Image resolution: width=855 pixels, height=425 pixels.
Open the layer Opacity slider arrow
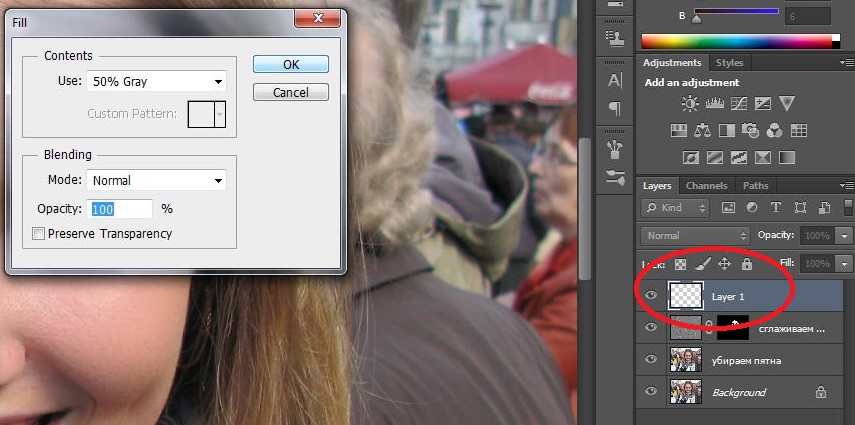[x=845, y=236]
